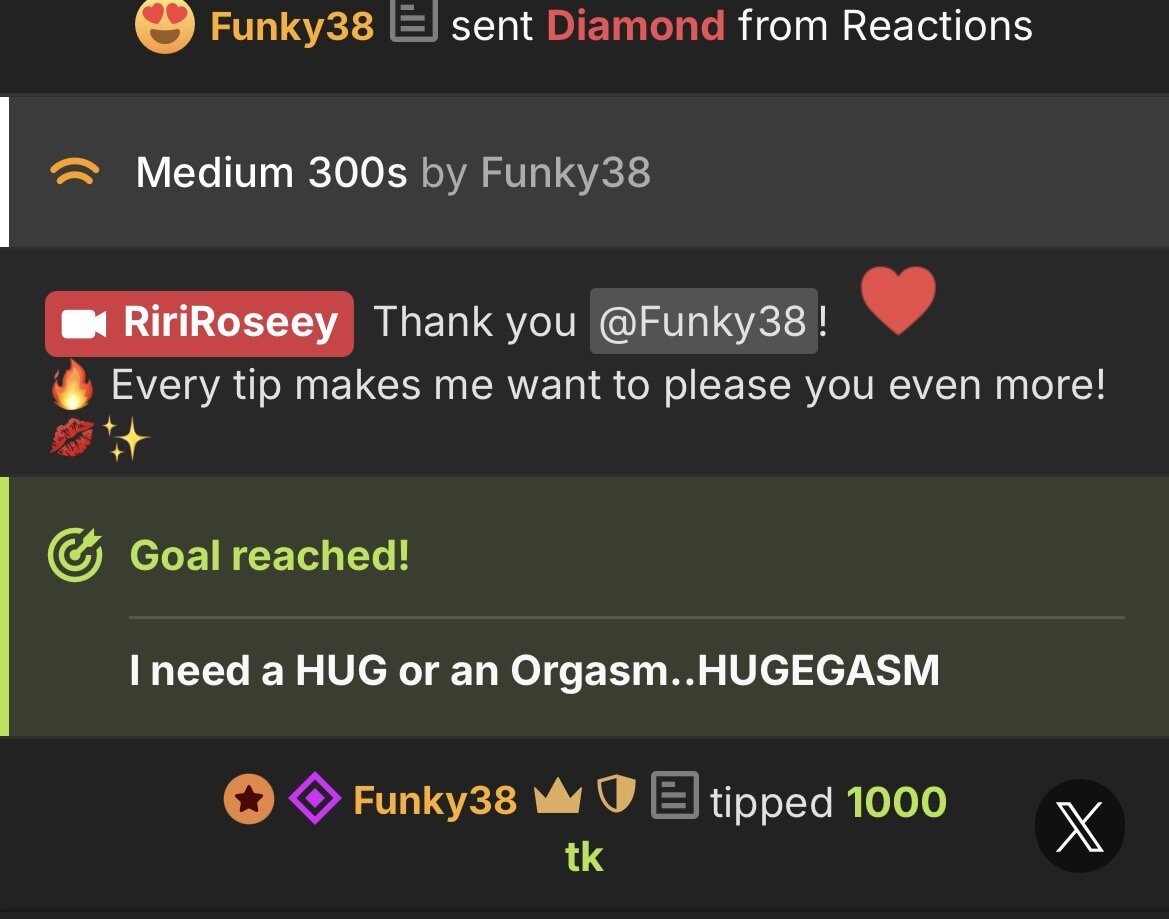Click the green goal target icon
The height and width of the screenshot is (919, 1169).
tap(75, 555)
